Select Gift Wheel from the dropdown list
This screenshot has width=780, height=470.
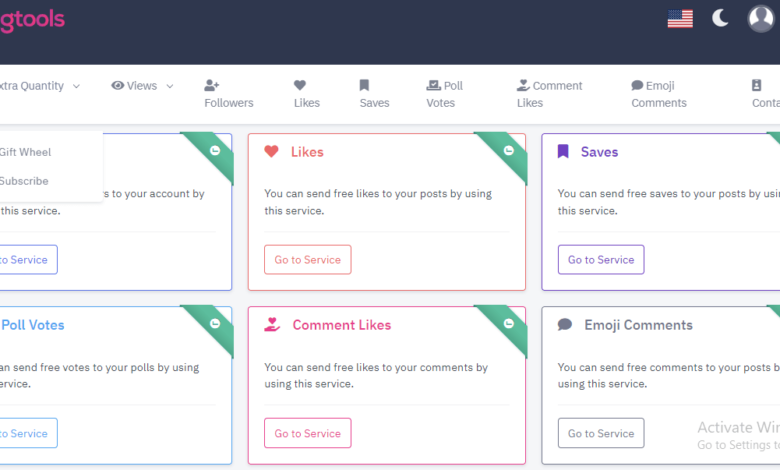pos(25,152)
